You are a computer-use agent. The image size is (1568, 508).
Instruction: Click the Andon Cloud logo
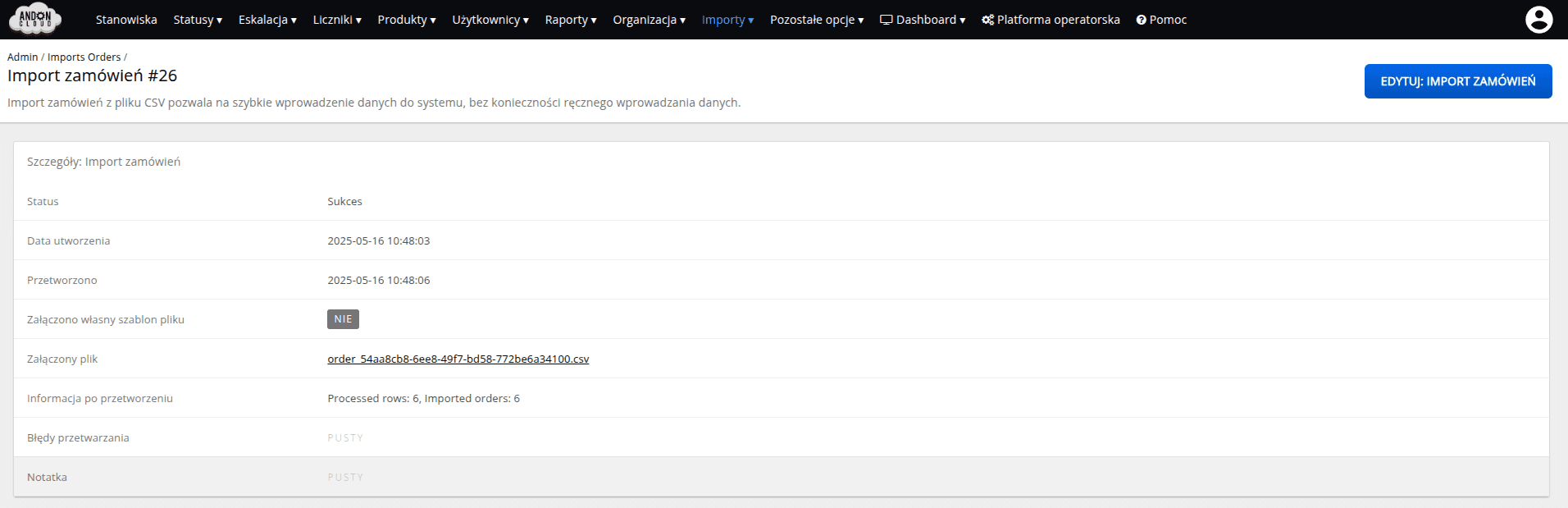[35, 19]
